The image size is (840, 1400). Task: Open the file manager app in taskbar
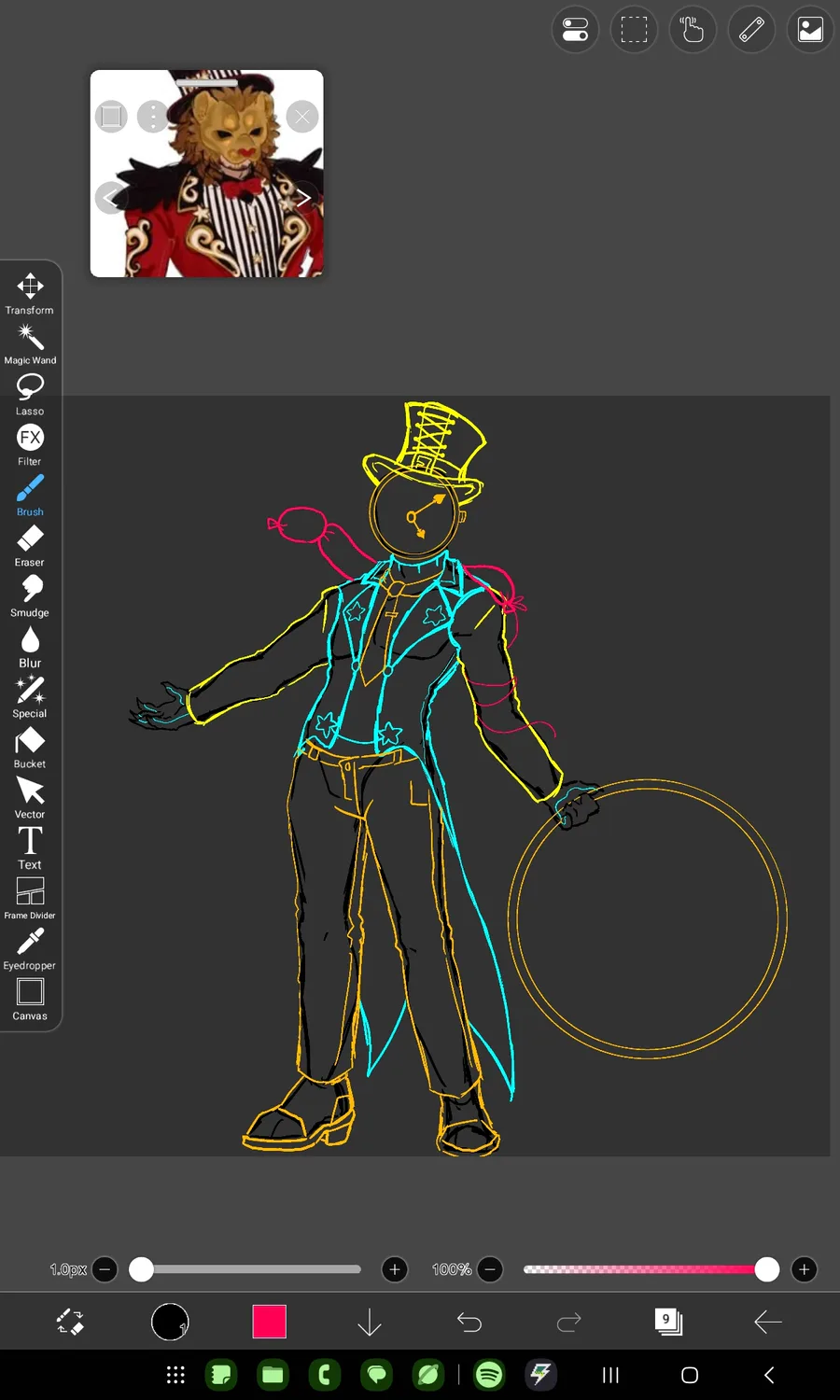coord(273,1375)
